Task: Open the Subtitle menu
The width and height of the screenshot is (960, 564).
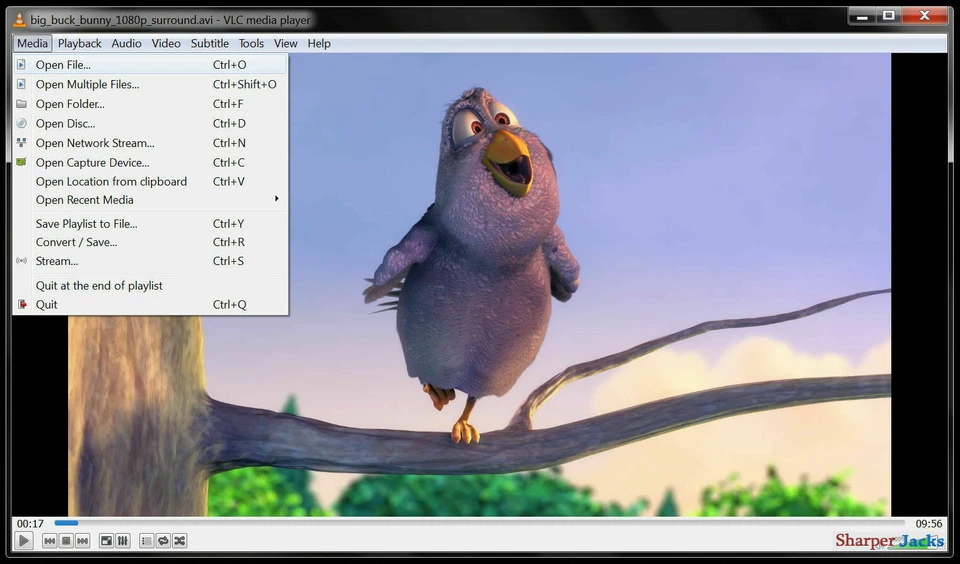Action: click(209, 43)
